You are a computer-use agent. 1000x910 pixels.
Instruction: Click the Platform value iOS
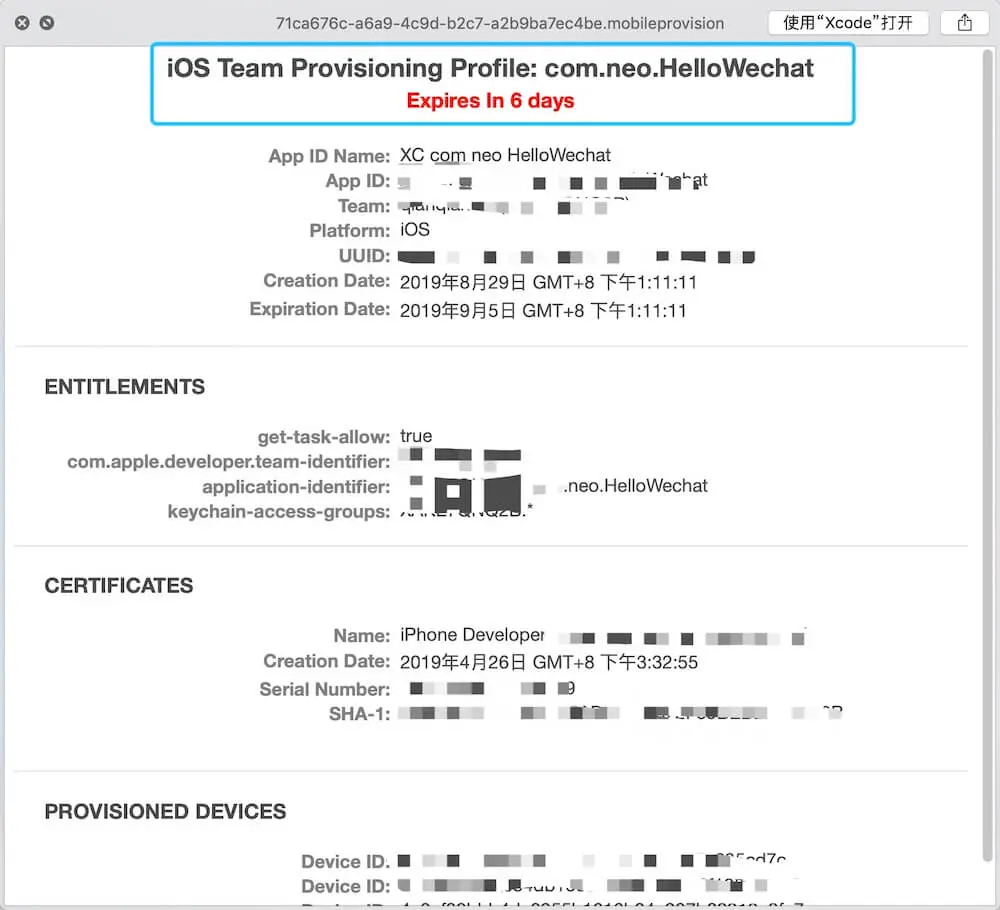click(415, 230)
